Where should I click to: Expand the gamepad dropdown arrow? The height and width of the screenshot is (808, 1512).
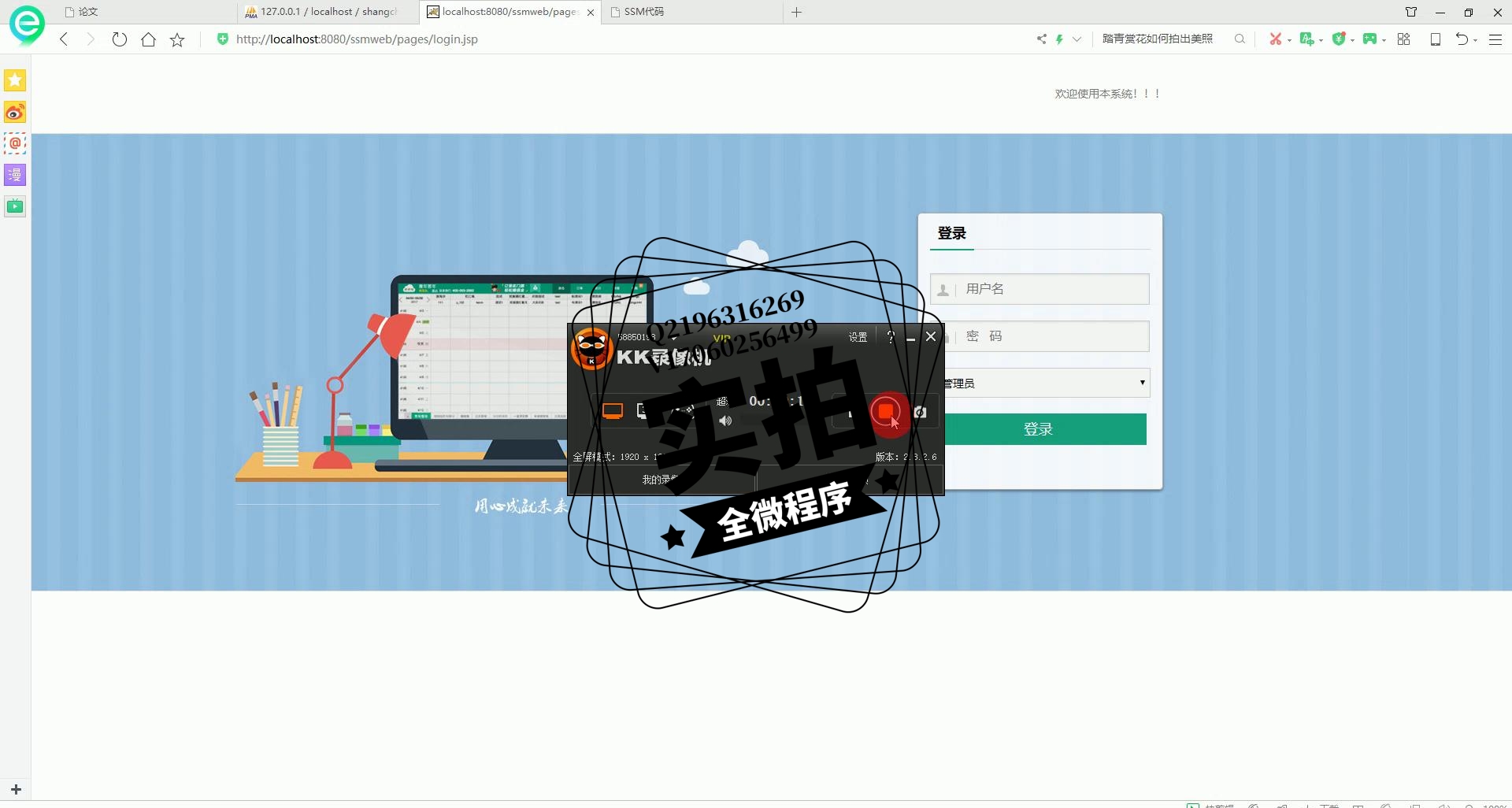(1384, 39)
